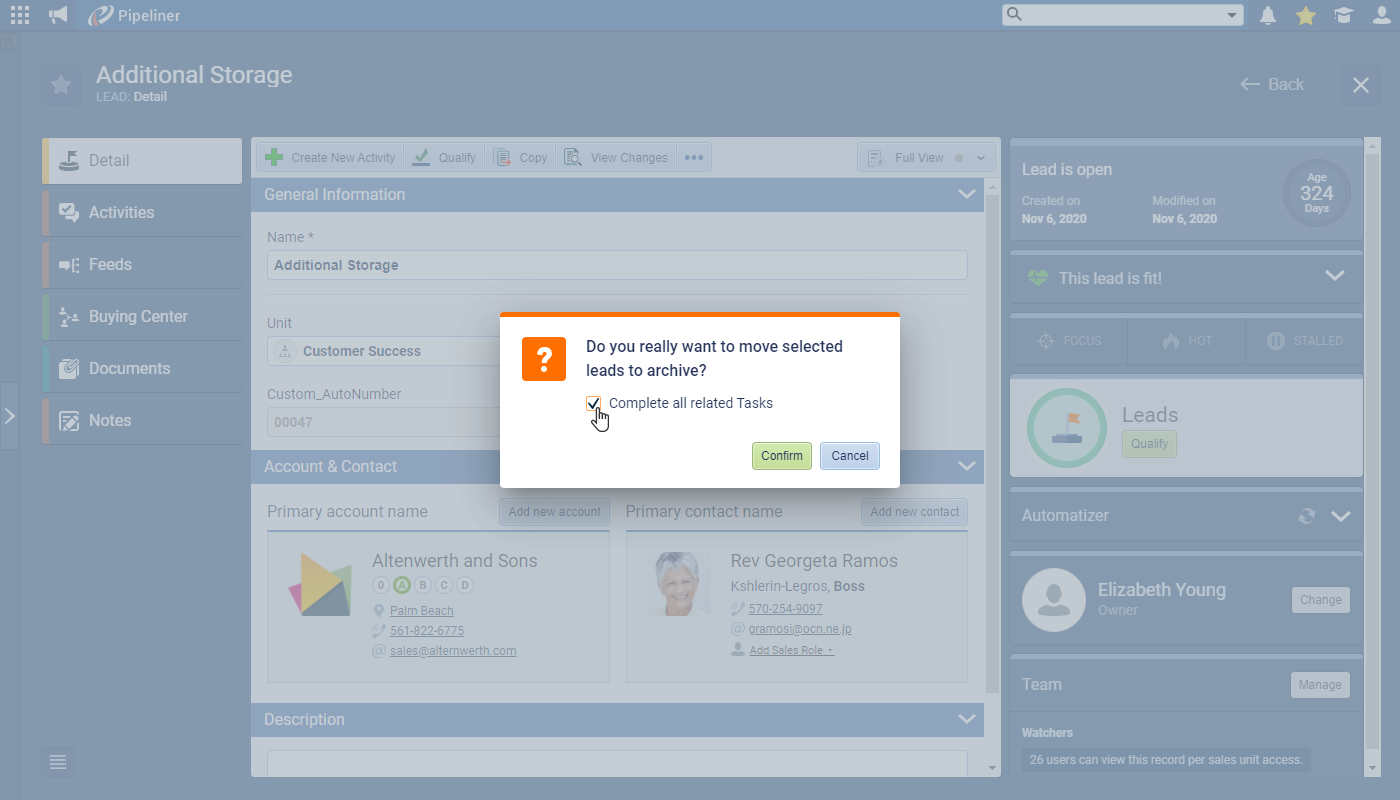Click the Automatizer refresh icon
This screenshot has width=1400, height=800.
pyautogui.click(x=1306, y=516)
